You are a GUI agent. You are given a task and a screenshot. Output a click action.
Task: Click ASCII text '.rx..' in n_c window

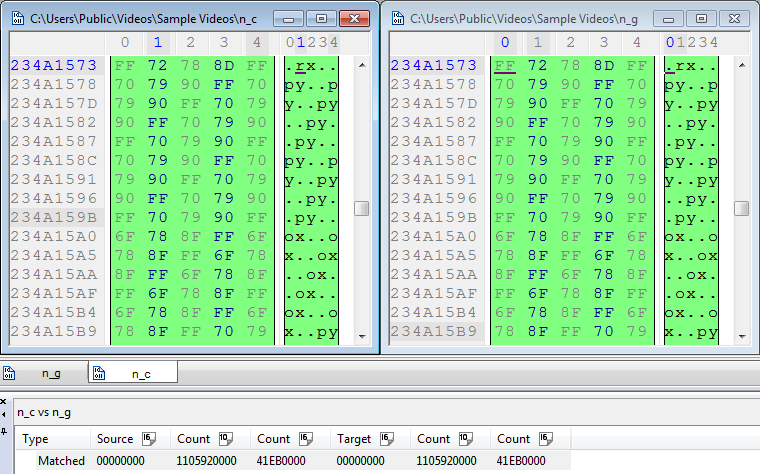pyautogui.click(x=311, y=66)
